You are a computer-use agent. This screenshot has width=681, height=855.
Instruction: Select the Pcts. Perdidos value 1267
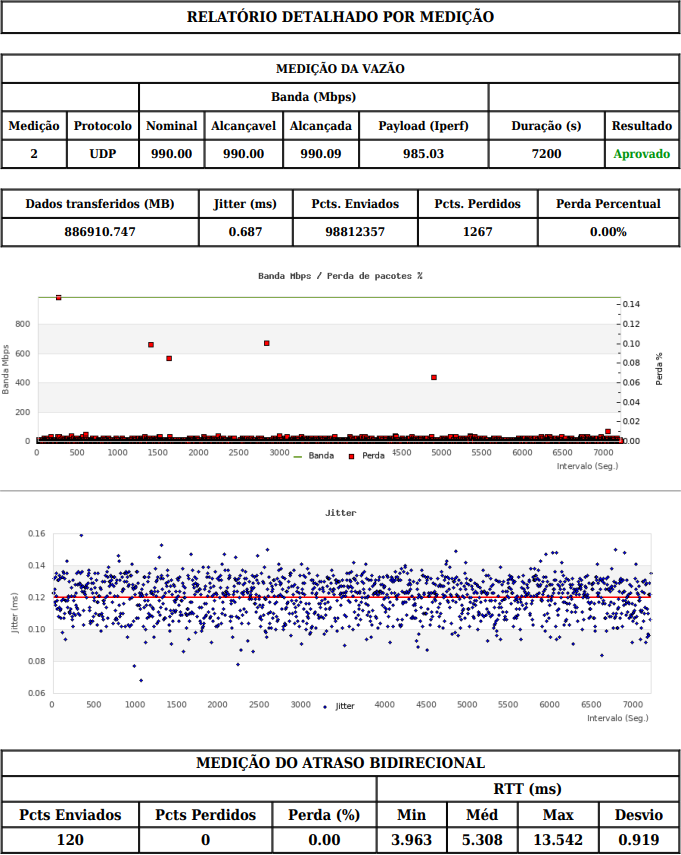coord(477,232)
